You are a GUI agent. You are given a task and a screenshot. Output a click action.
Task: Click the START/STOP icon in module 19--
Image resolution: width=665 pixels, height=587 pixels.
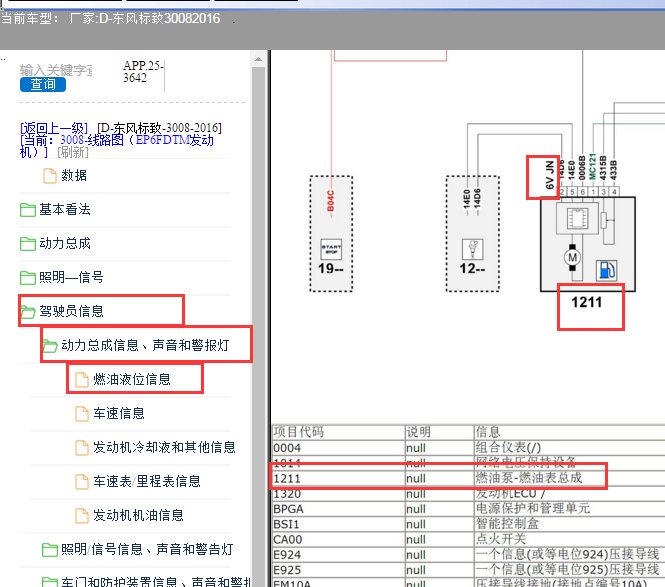(331, 249)
